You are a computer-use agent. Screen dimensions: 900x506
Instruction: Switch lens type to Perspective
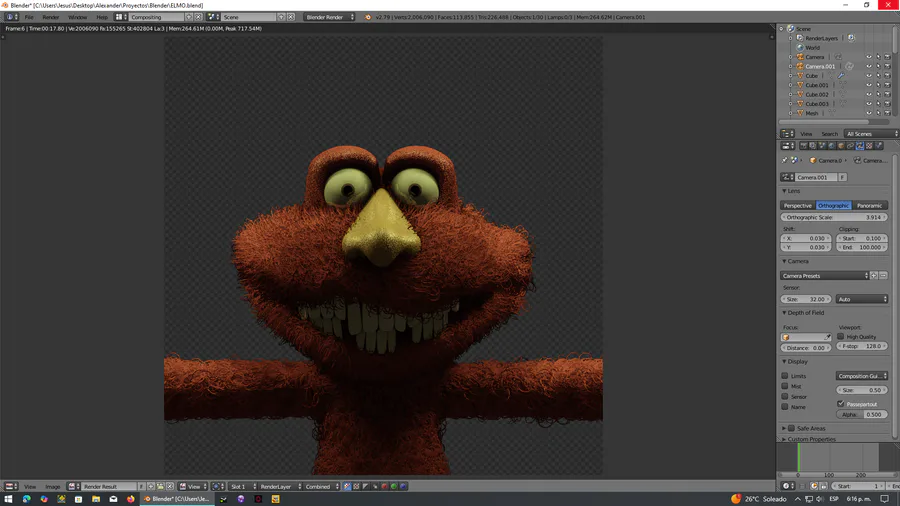(x=798, y=205)
